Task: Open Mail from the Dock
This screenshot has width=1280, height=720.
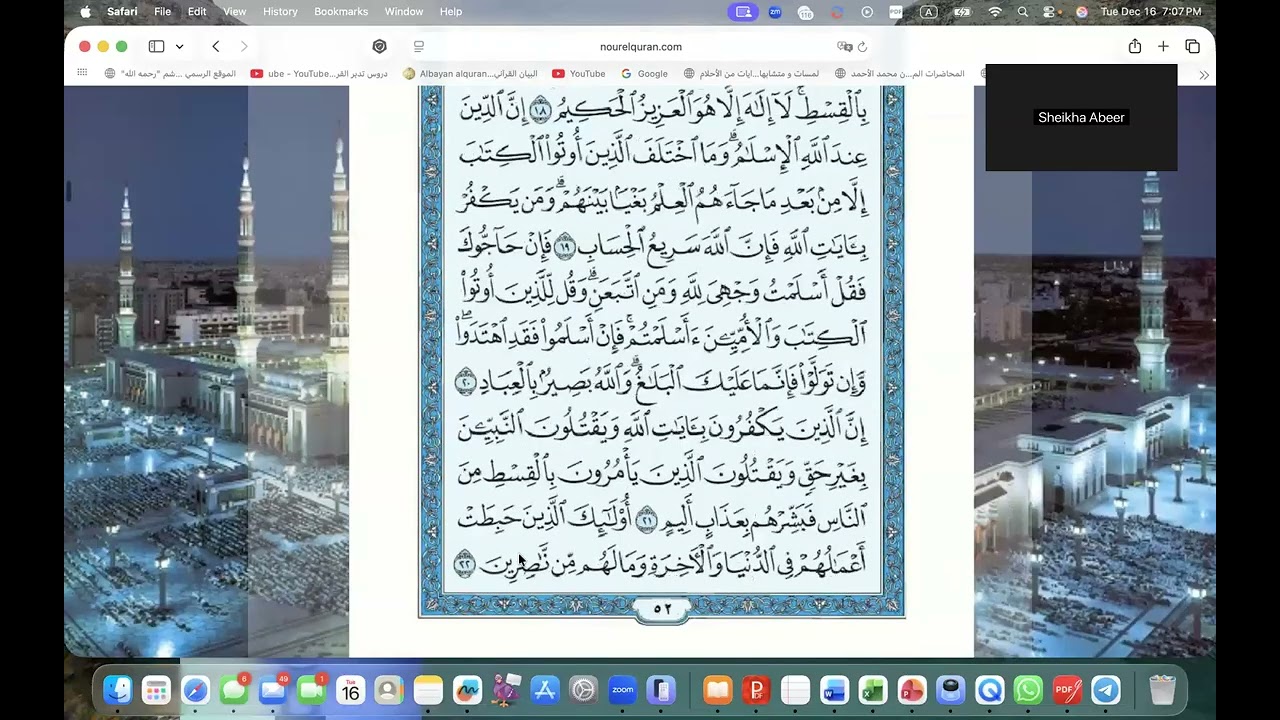Action: pos(273,690)
